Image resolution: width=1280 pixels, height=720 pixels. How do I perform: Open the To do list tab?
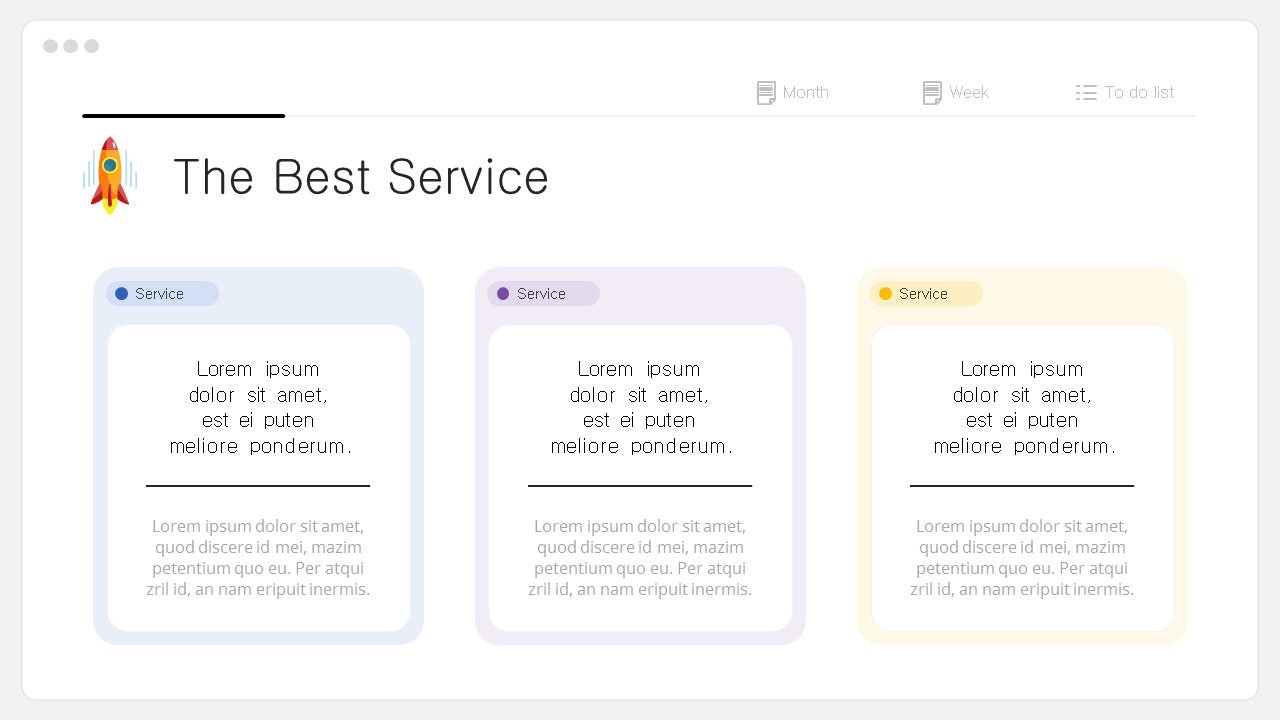pos(1139,93)
